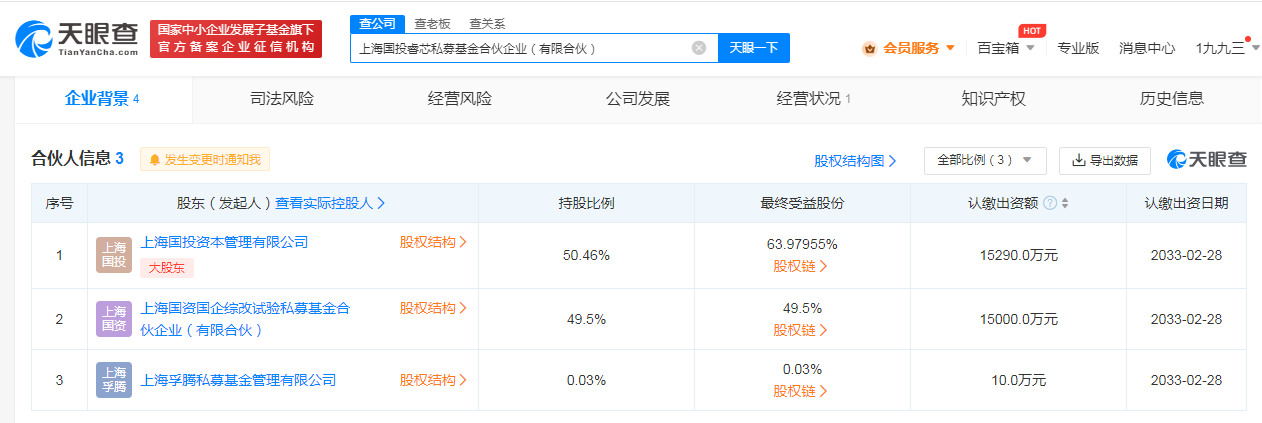
Task: Open 上海国投资本管理有限公司 company link
Action: point(226,242)
